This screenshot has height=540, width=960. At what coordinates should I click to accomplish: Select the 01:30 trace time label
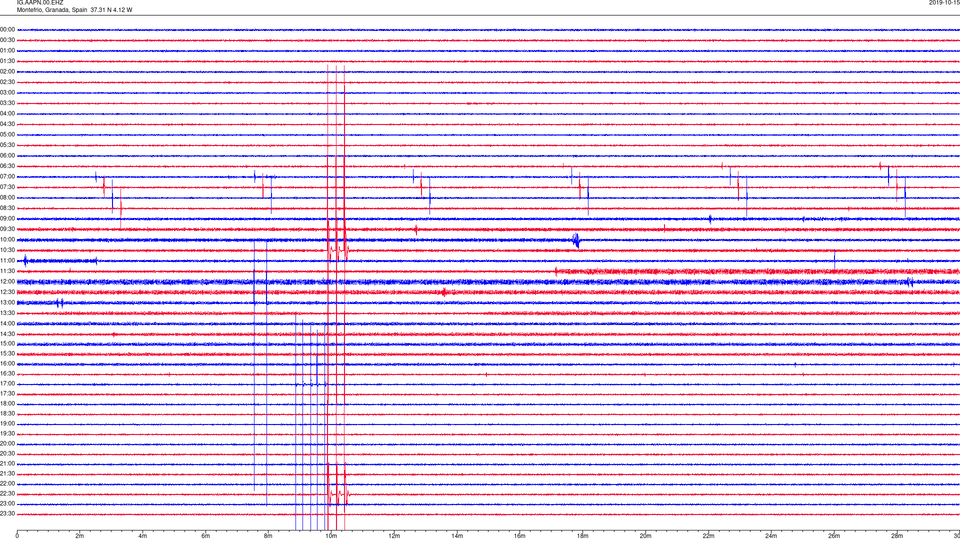[x=8, y=61]
